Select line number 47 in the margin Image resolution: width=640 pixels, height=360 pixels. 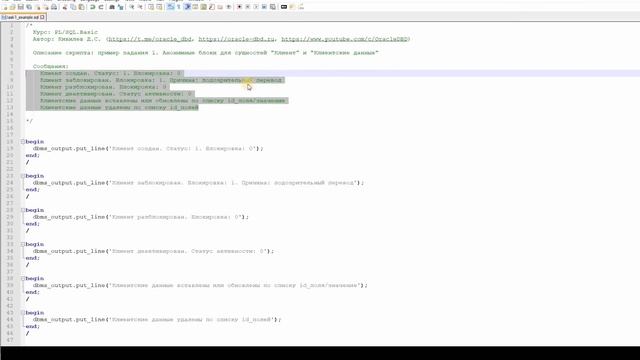[x=10, y=340]
